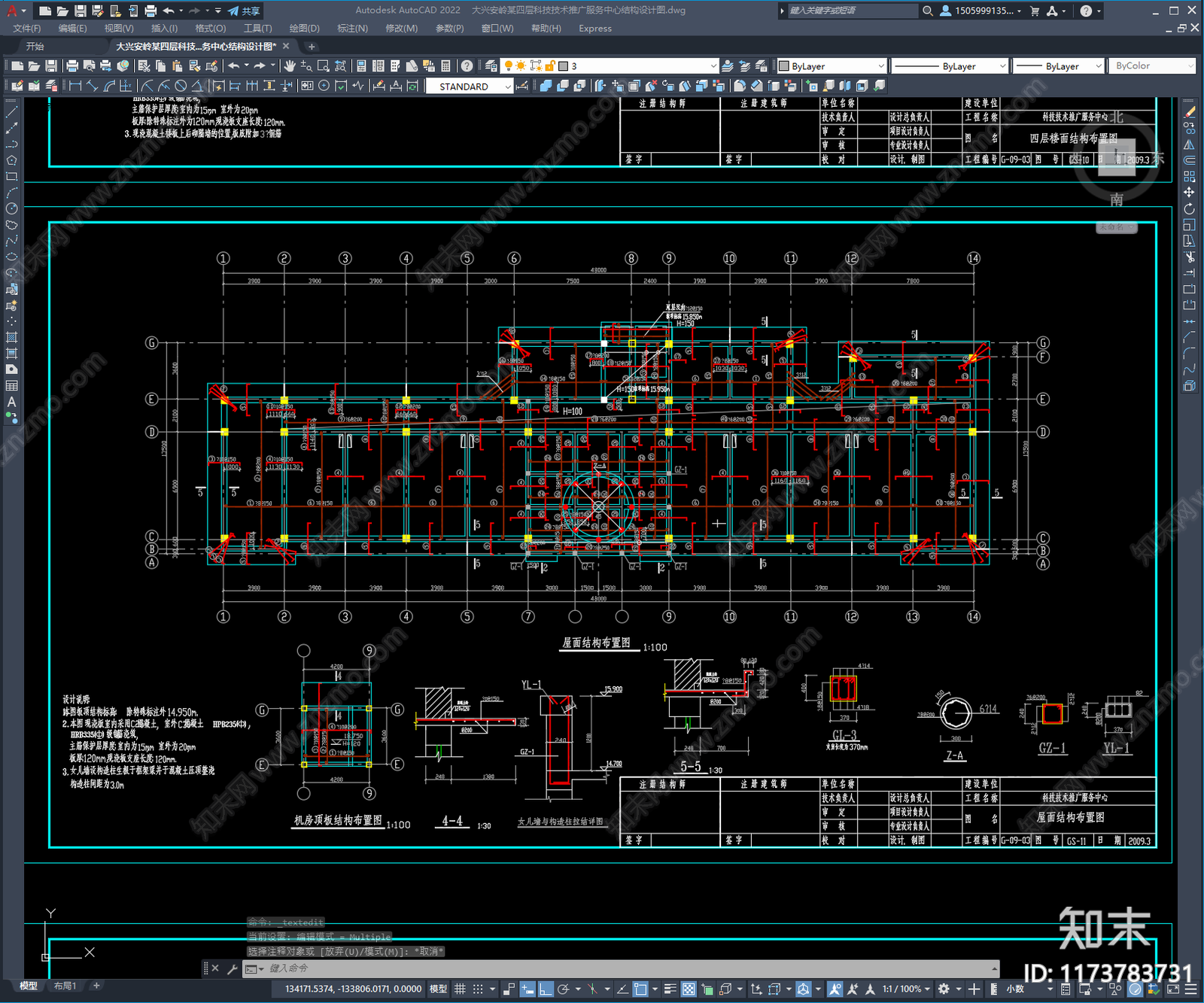
Task: Click the search magnifier in the title bar
Action: (x=928, y=11)
